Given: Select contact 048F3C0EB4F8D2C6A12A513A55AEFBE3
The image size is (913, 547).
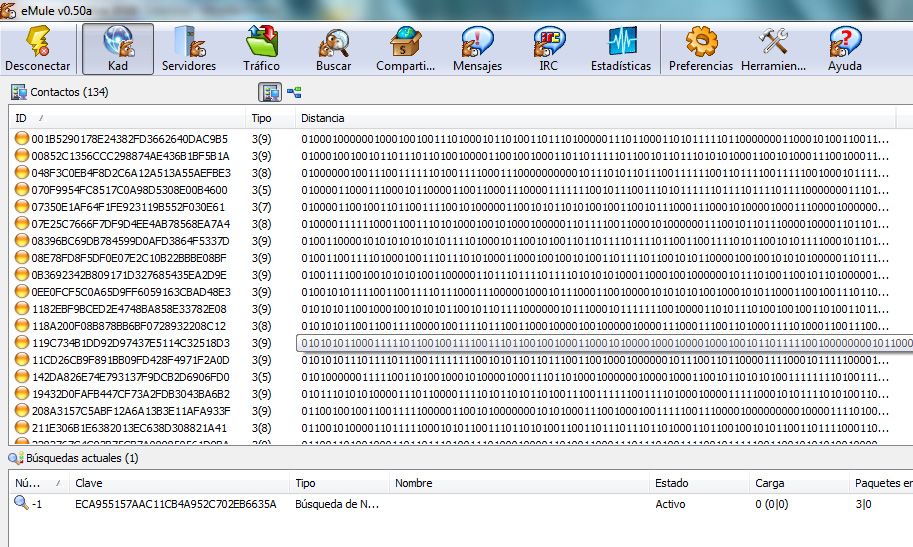Looking at the screenshot, I should point(131,173).
